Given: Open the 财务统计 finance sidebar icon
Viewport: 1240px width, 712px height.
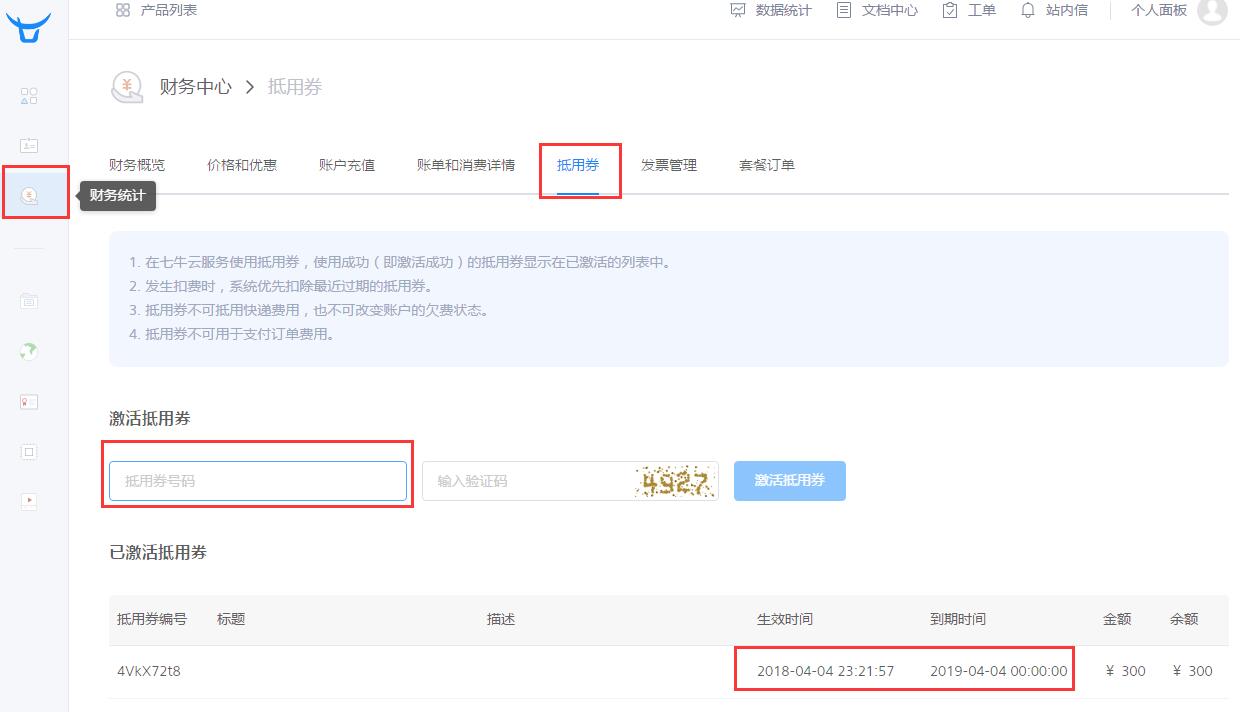Looking at the screenshot, I should tap(29, 195).
